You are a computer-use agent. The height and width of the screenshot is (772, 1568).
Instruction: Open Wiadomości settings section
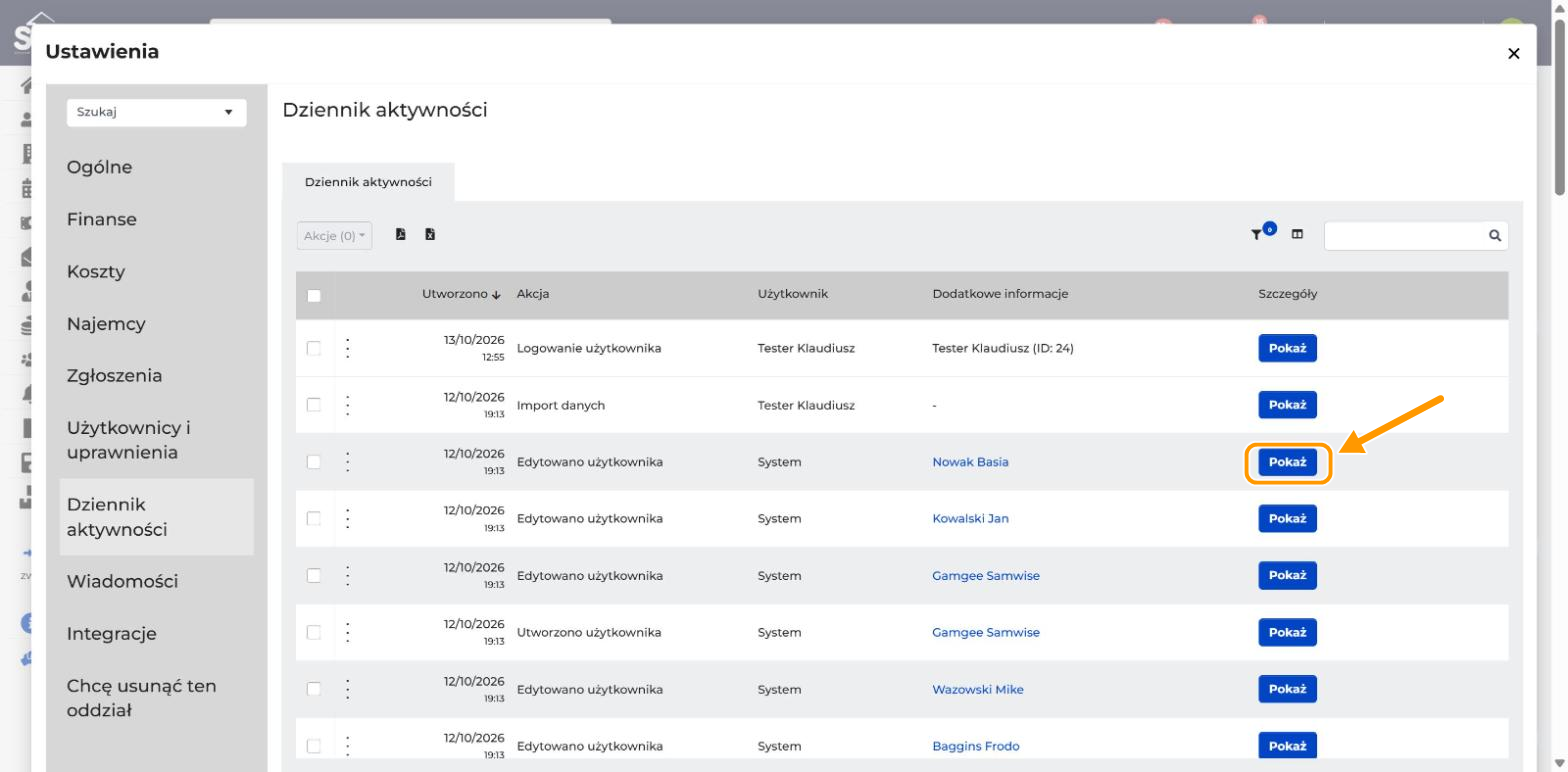pyautogui.click(x=122, y=581)
